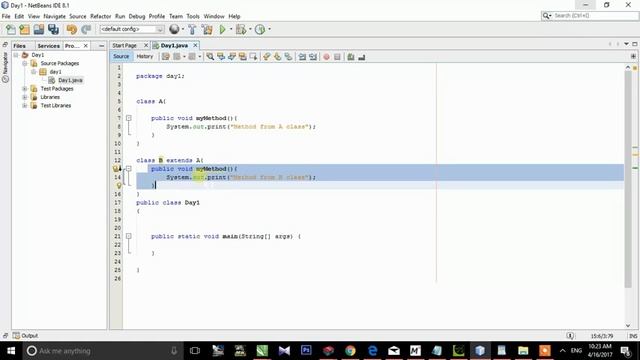Click the Windows Start button

tap(11, 351)
